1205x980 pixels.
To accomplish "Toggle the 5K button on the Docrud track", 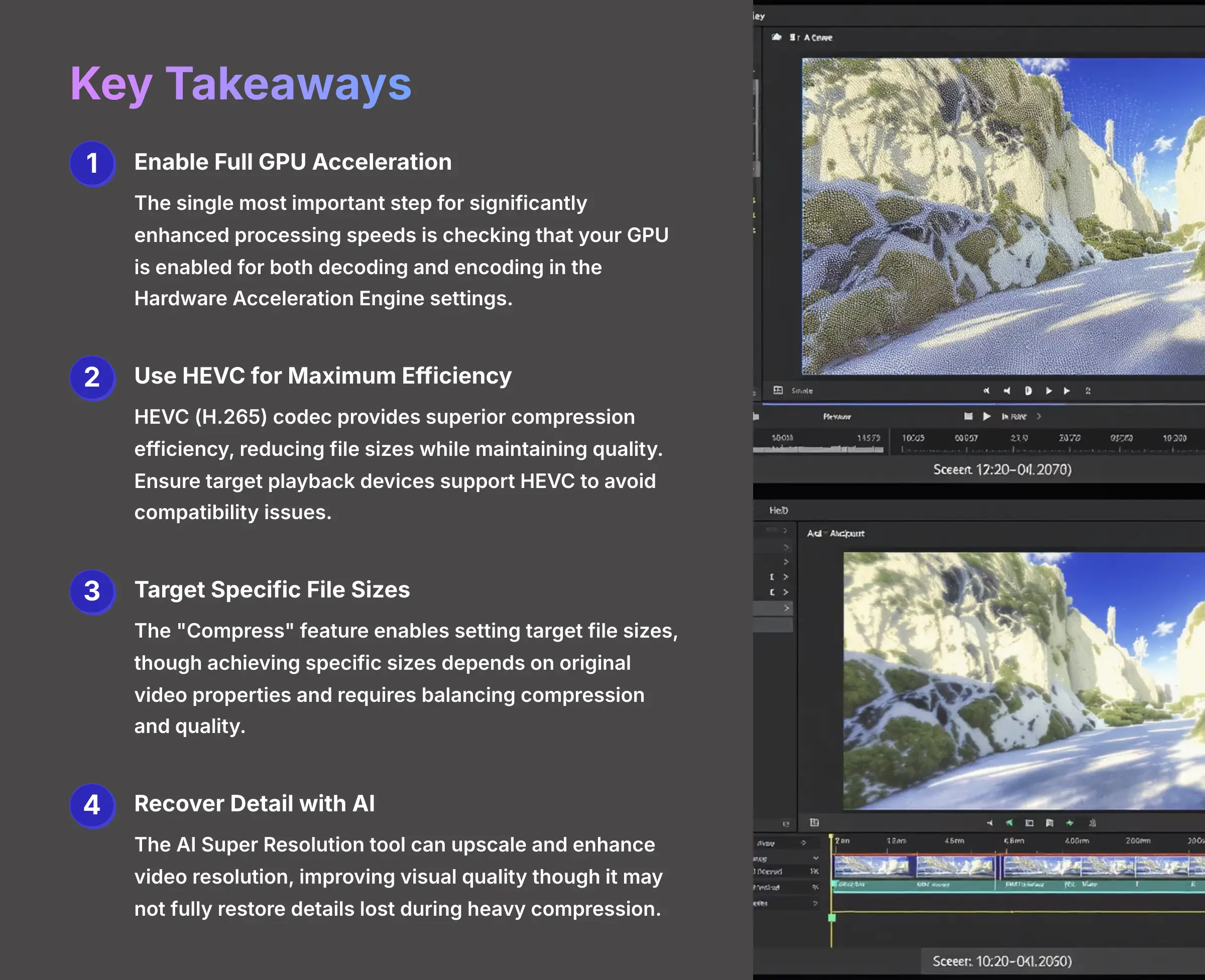I will (x=814, y=871).
